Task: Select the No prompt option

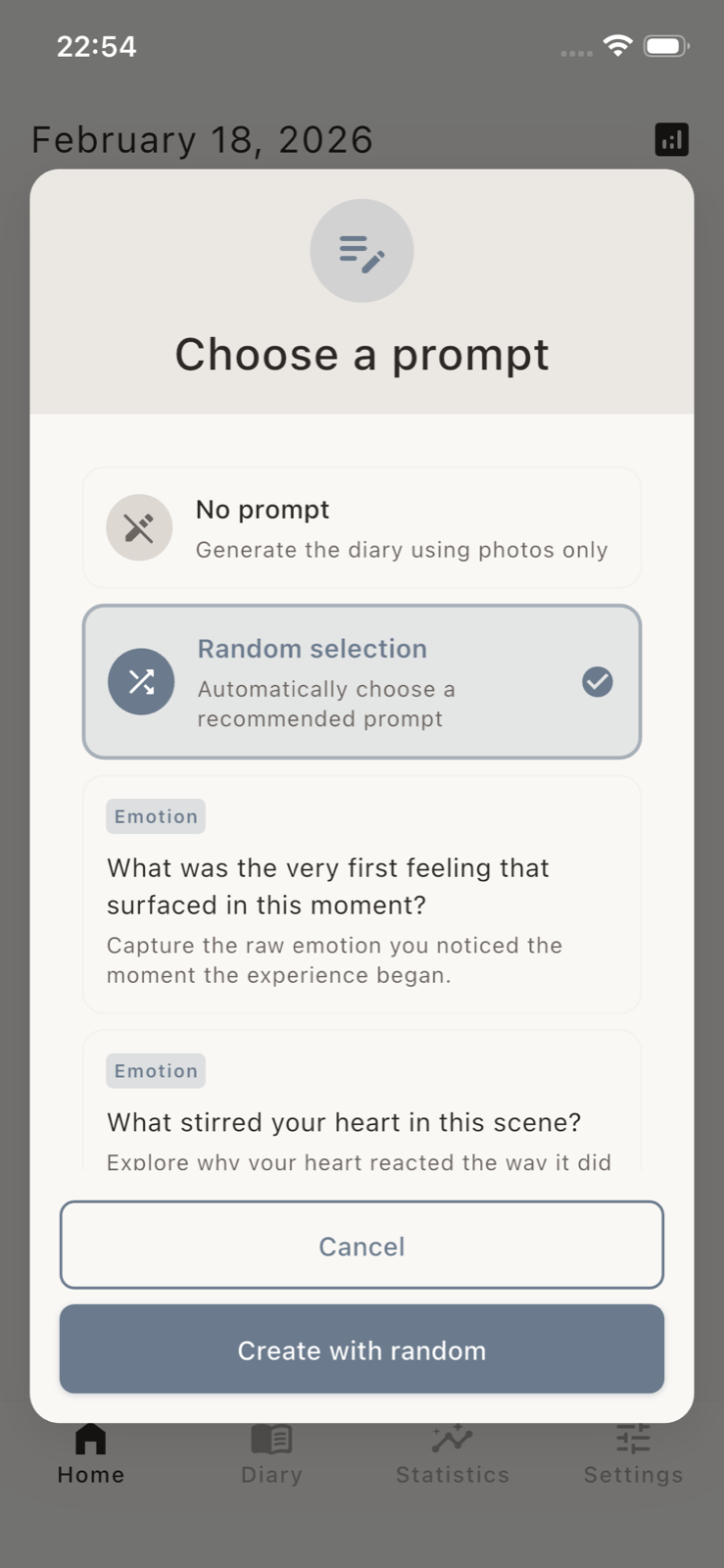Action: click(362, 527)
